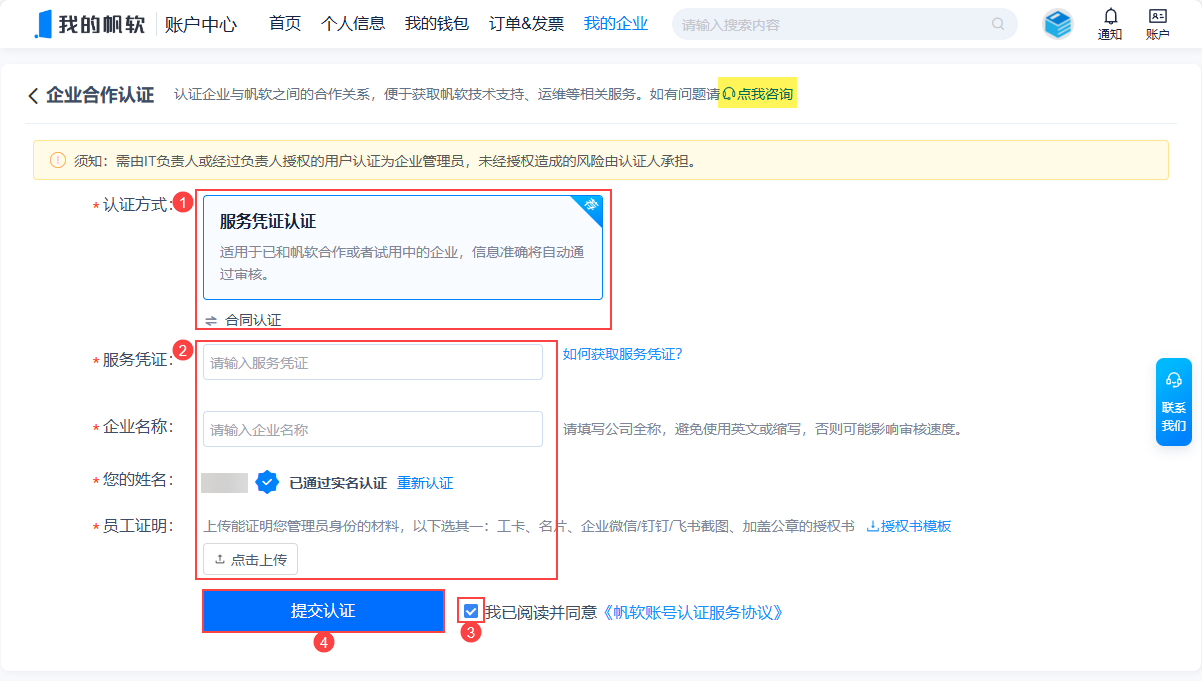Screen dimensions: 1202x681
Task: Open the search magnifier icon
Action: (x=998, y=24)
